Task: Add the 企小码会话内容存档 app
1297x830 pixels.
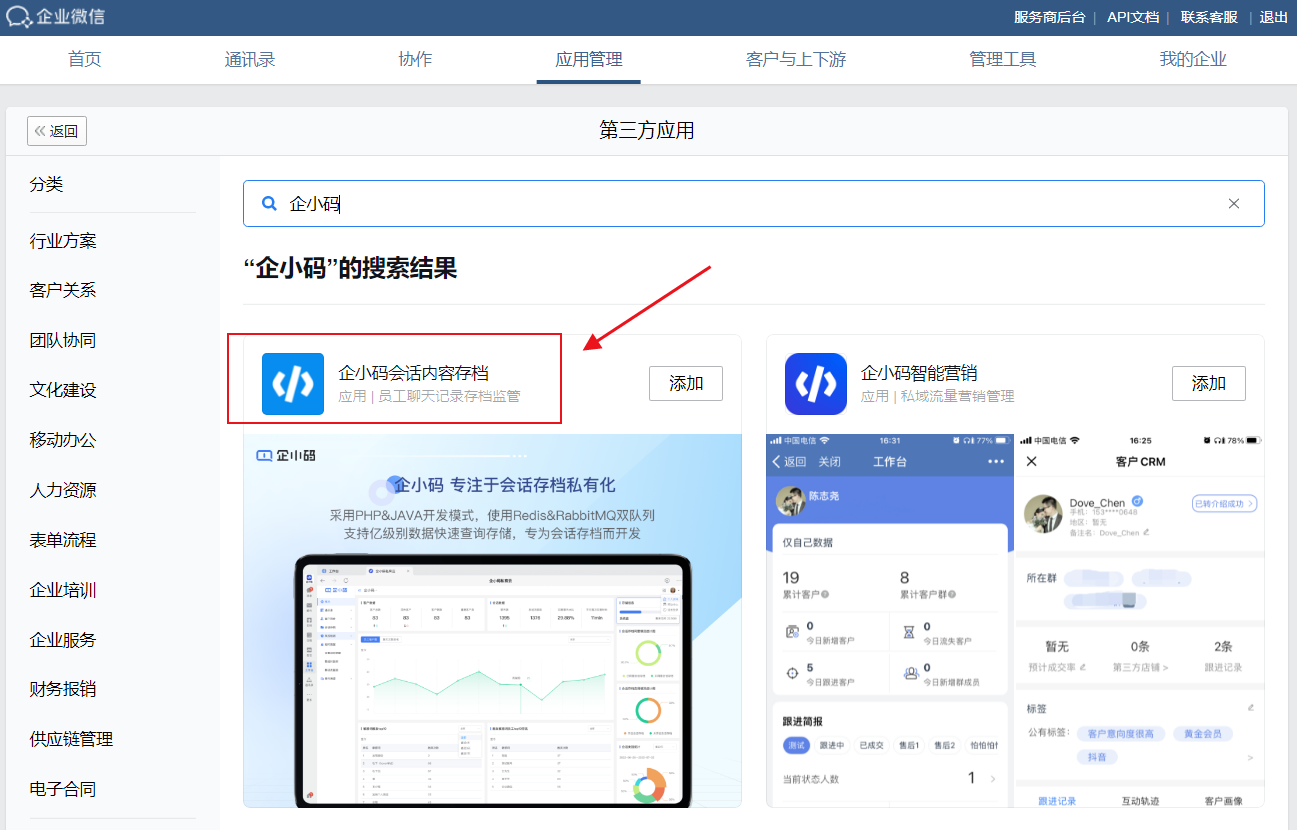Action: (686, 383)
